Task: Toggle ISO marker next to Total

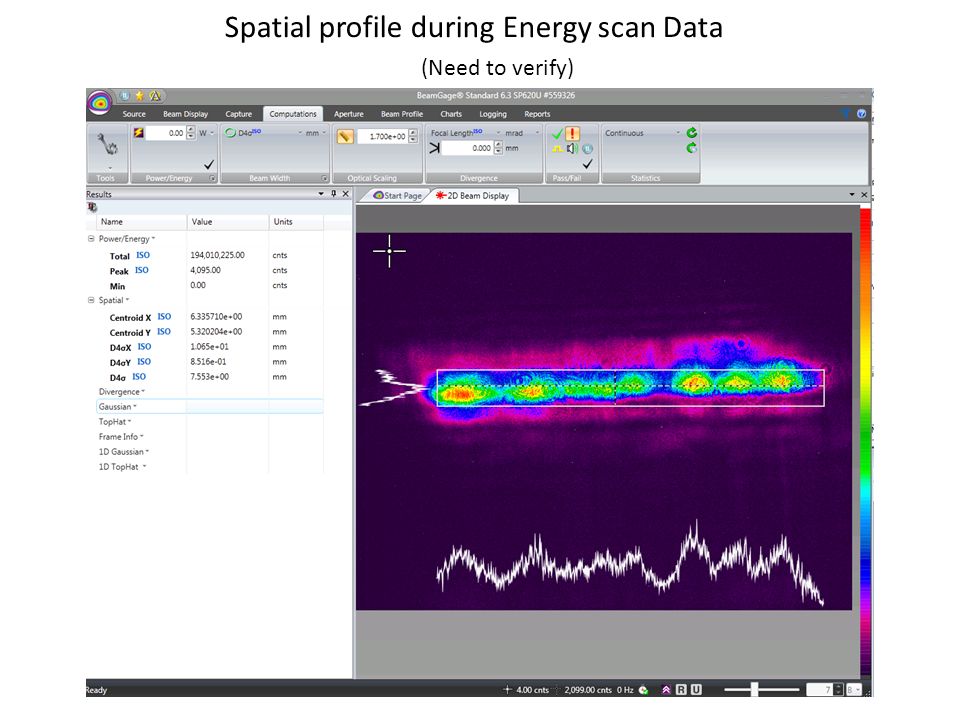Action: point(143,255)
